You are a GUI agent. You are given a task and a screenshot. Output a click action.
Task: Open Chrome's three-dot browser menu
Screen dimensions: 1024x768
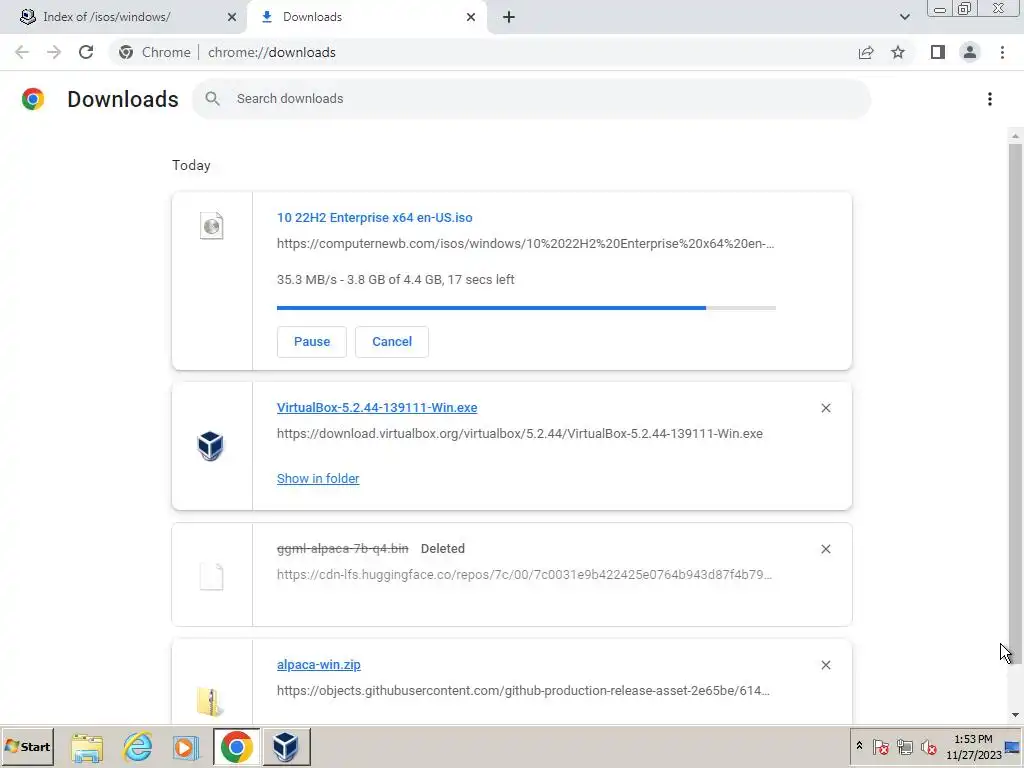(x=1002, y=52)
